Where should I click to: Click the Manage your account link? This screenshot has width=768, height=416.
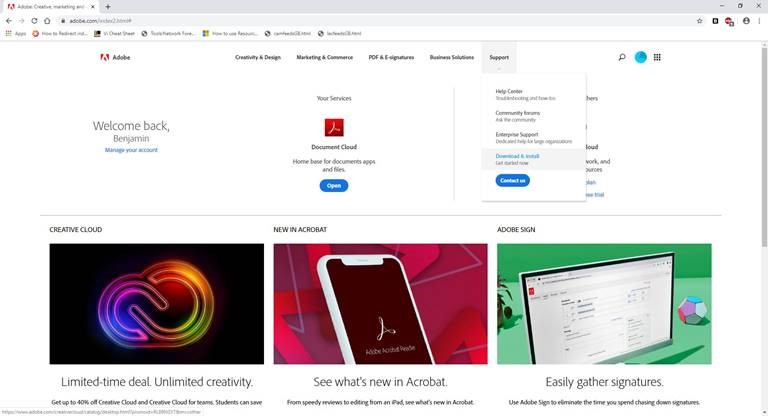click(131, 150)
